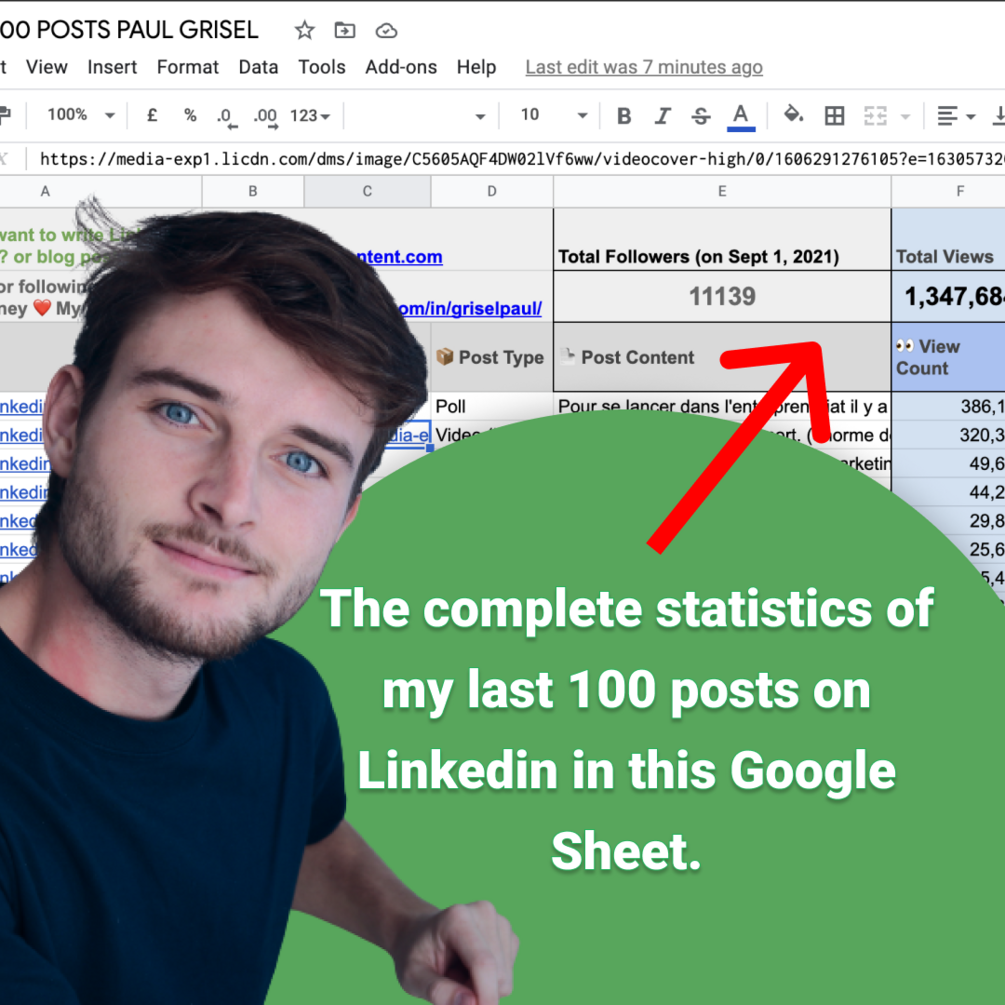Open the borders tool
The image size is (1005, 1005).
pyautogui.click(x=834, y=116)
